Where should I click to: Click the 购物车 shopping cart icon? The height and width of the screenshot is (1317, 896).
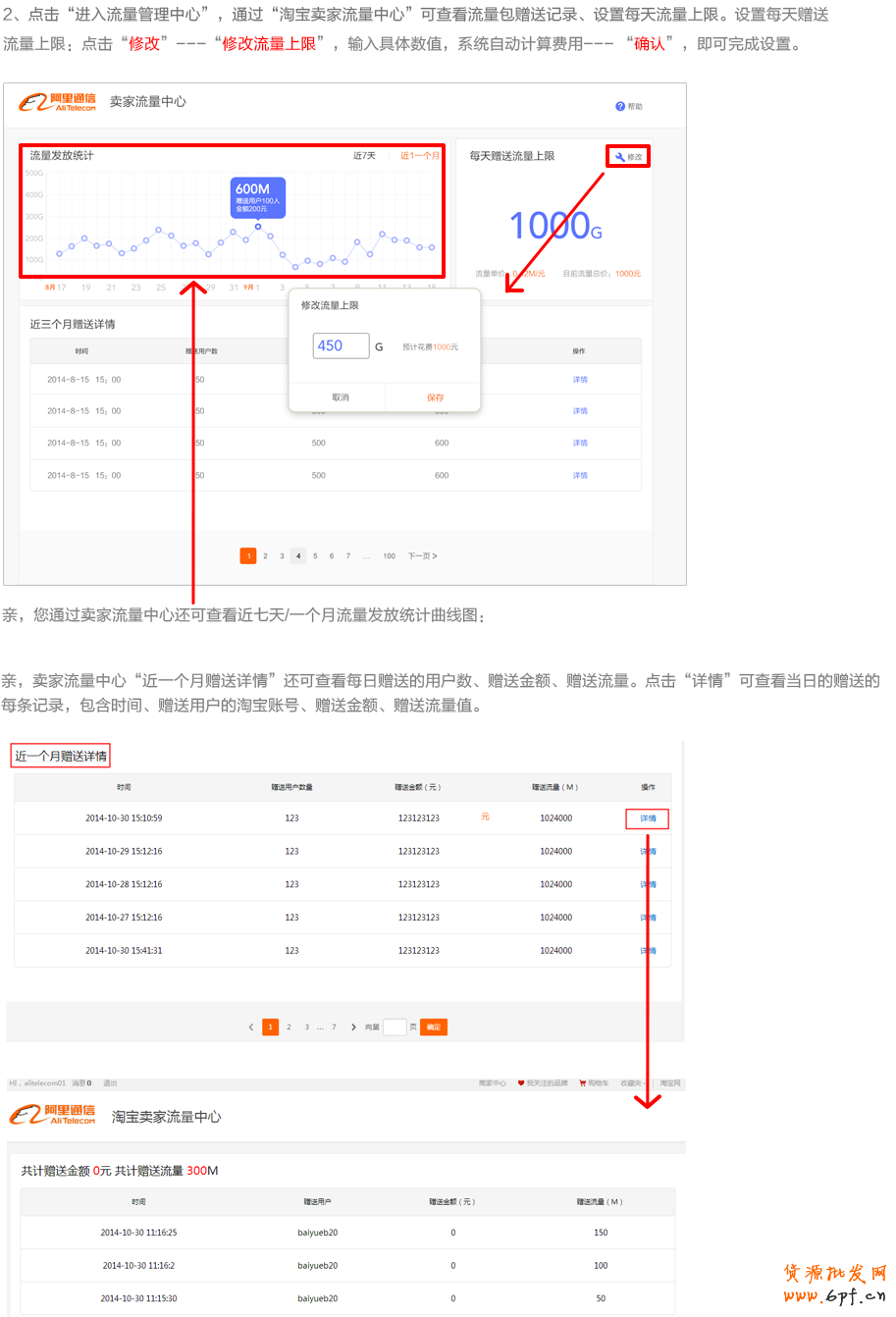582,1083
